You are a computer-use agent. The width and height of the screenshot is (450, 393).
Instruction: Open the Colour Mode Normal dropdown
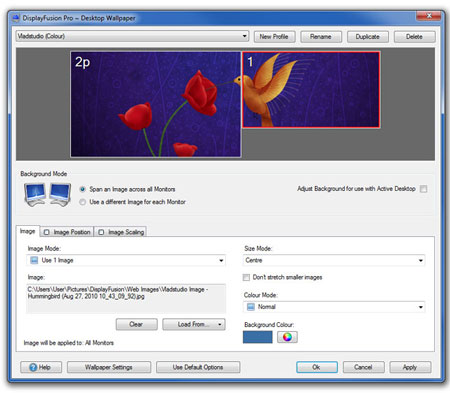(334, 307)
